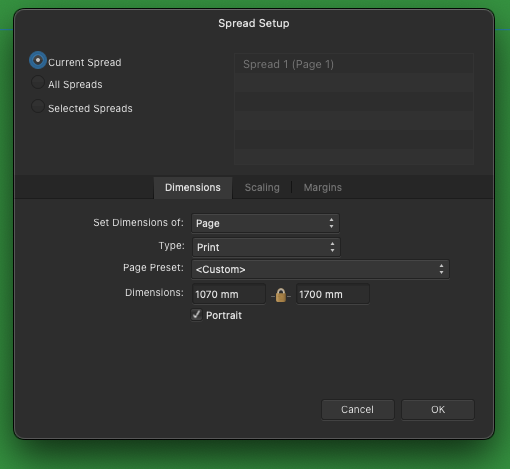Uncheck the Portrait checkbox

(x=196, y=315)
